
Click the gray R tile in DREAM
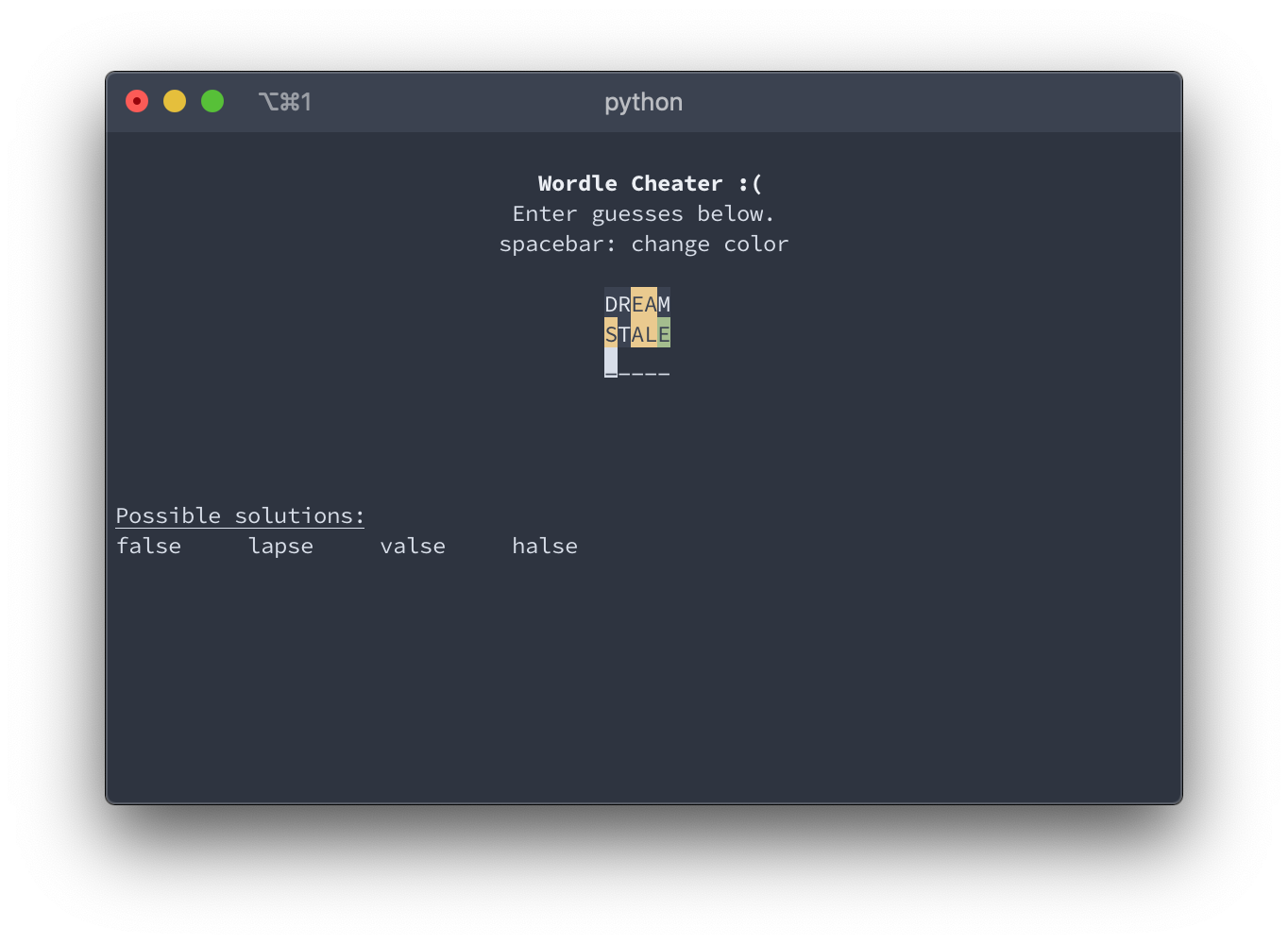click(624, 304)
